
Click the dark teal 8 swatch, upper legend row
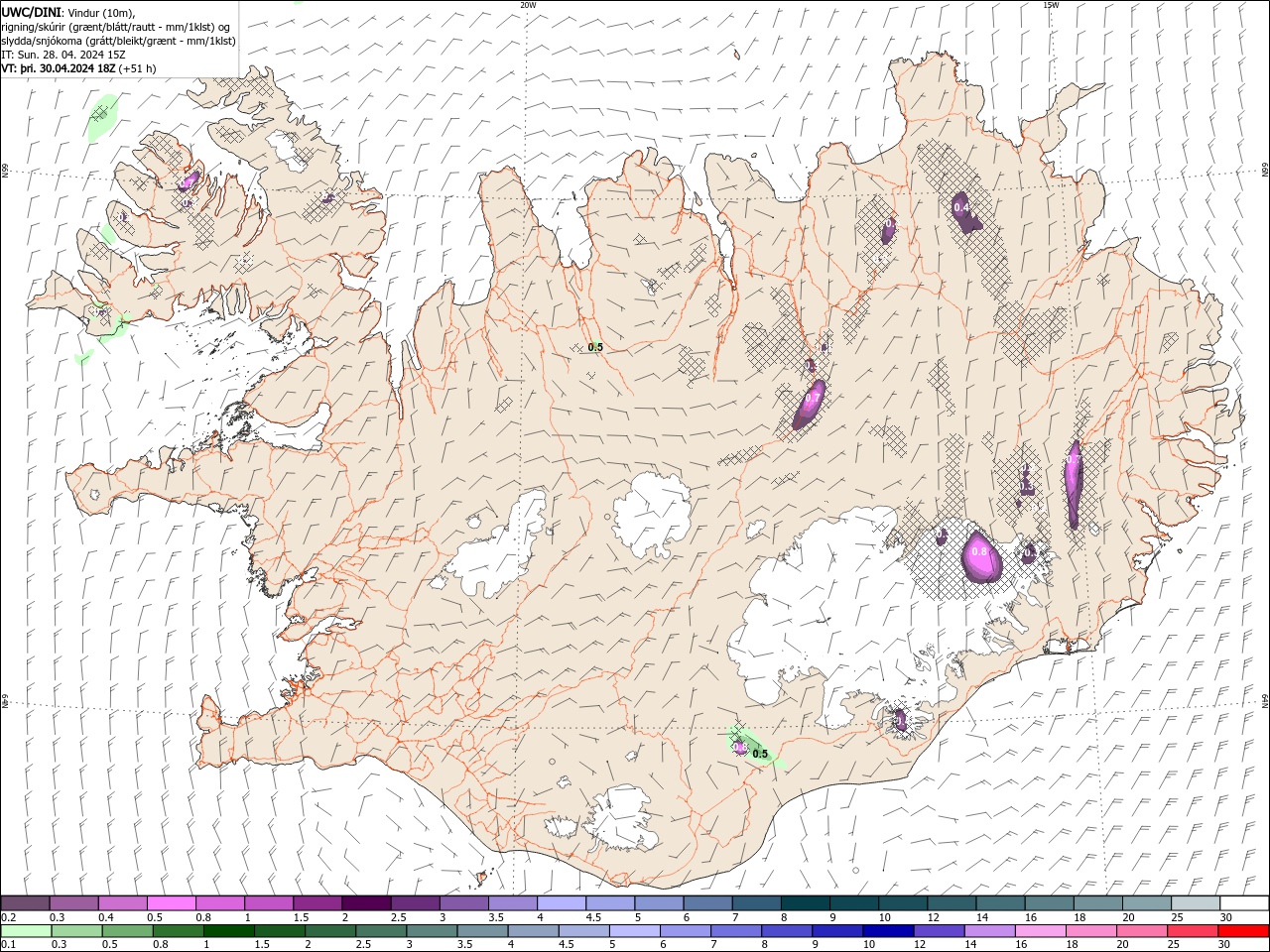click(805, 903)
